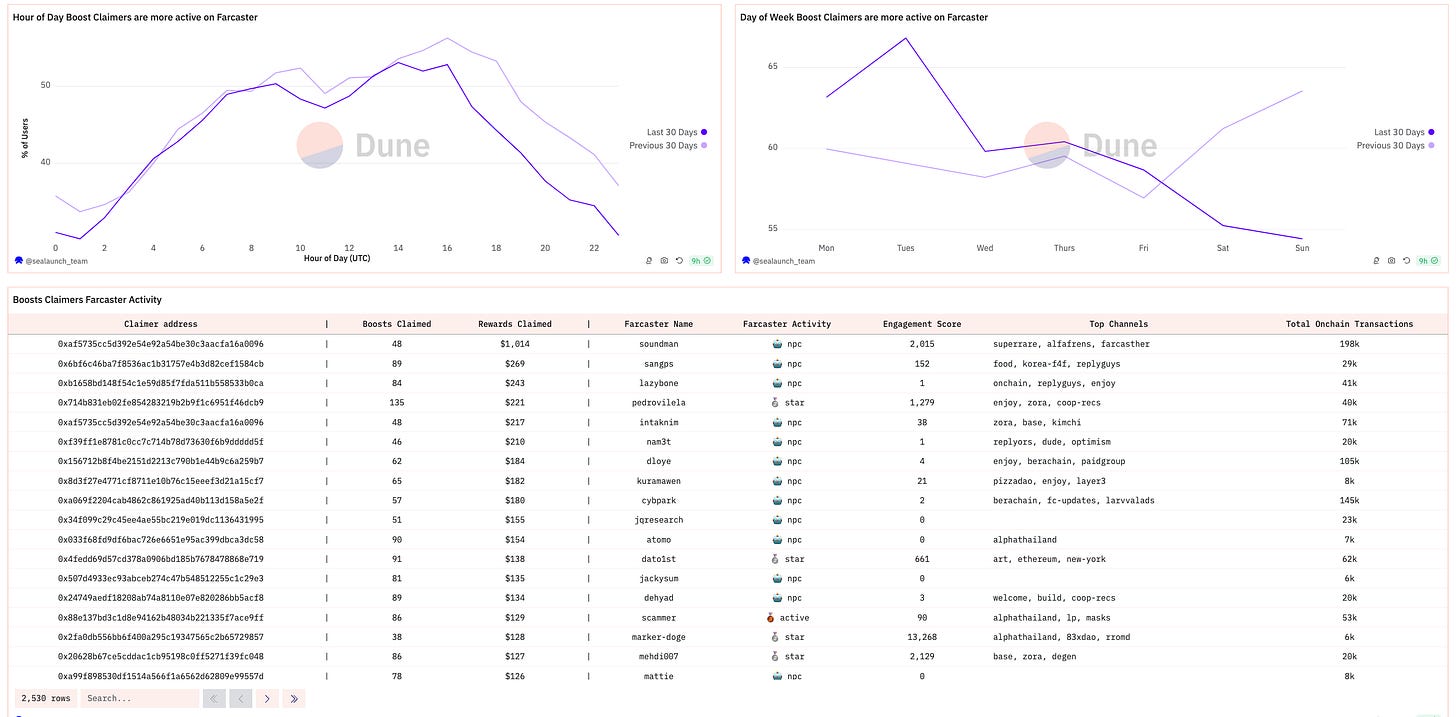Toggle Last 30 Days series in Day of Week chart
Image resolution: width=1456 pixels, height=717 pixels.
[x=1404, y=132]
